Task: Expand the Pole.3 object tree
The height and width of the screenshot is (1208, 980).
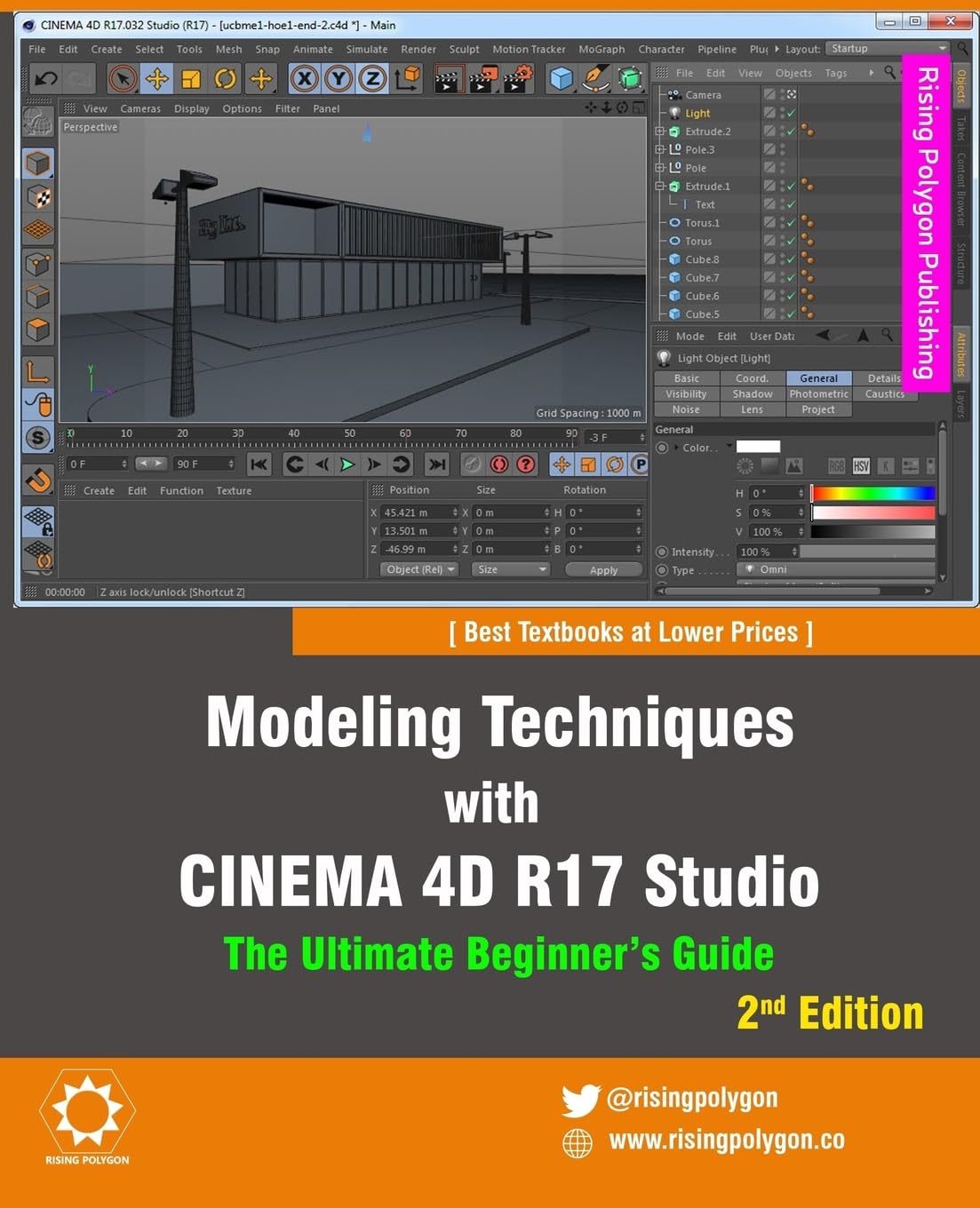Action: click(x=660, y=149)
